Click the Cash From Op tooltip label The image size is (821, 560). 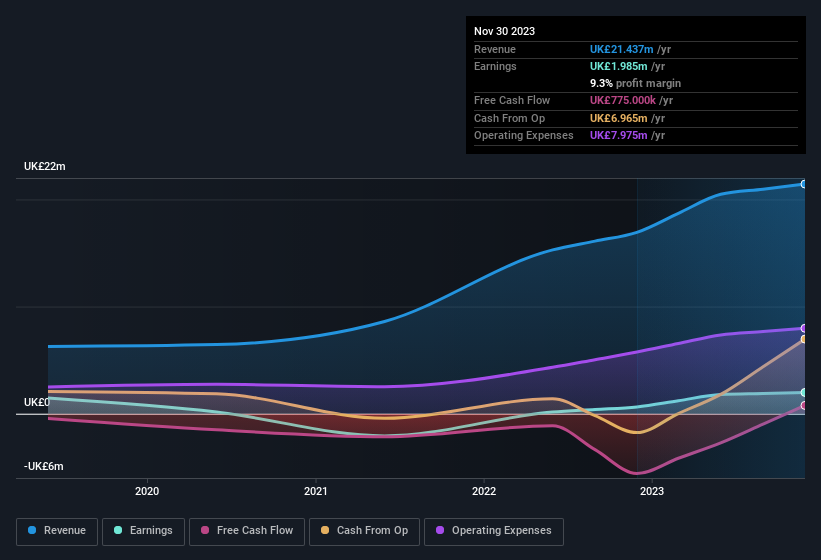click(509, 118)
